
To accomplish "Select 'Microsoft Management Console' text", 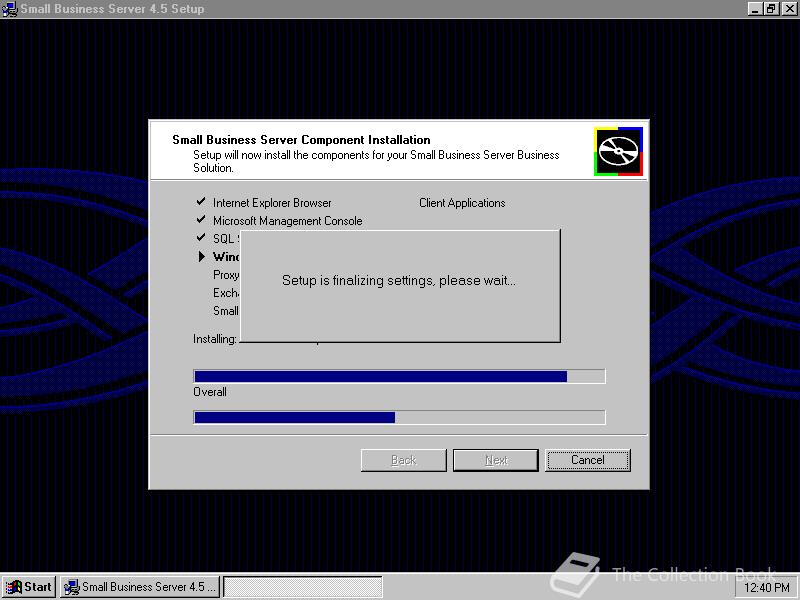I will (288, 221).
